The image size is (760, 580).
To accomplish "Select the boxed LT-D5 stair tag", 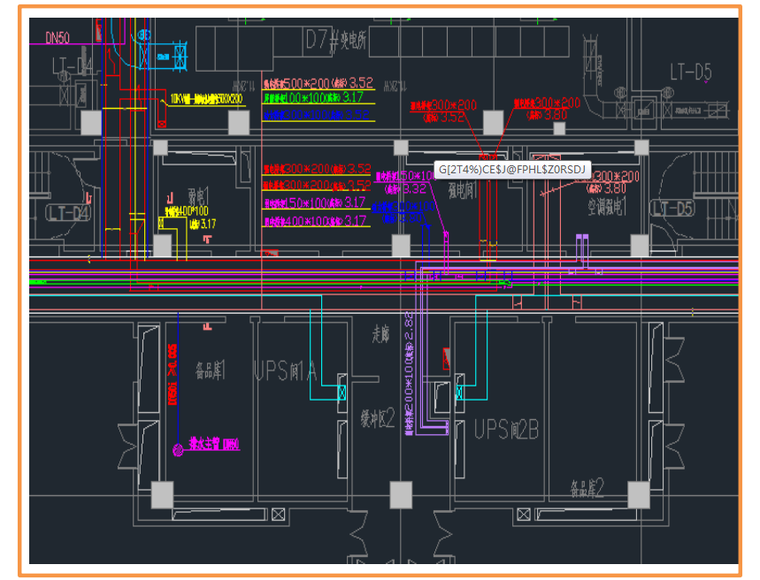I will coord(671,208).
